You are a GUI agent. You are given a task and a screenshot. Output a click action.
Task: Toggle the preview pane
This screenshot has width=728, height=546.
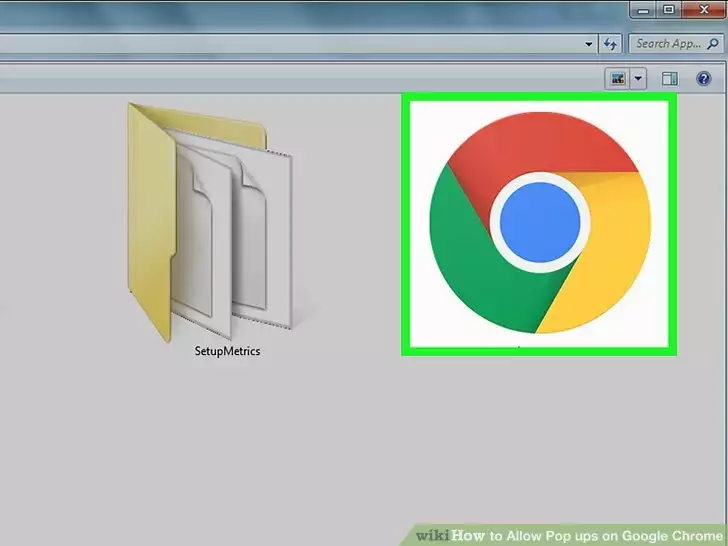point(670,79)
